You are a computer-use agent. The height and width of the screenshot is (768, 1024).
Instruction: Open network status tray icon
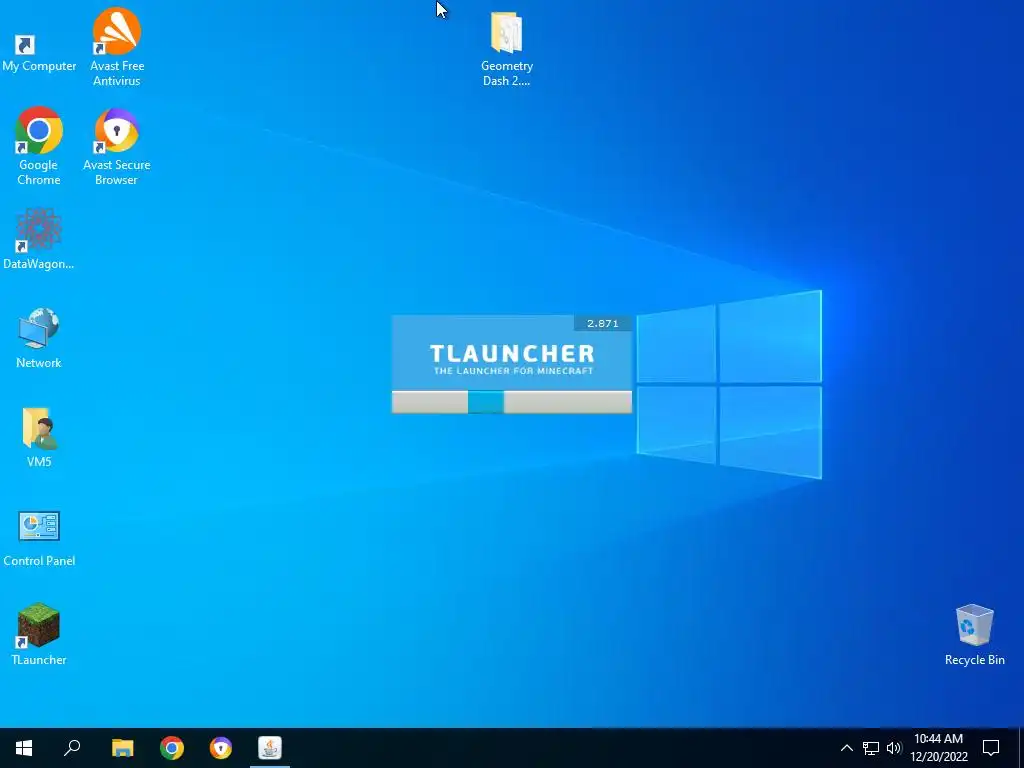point(871,748)
